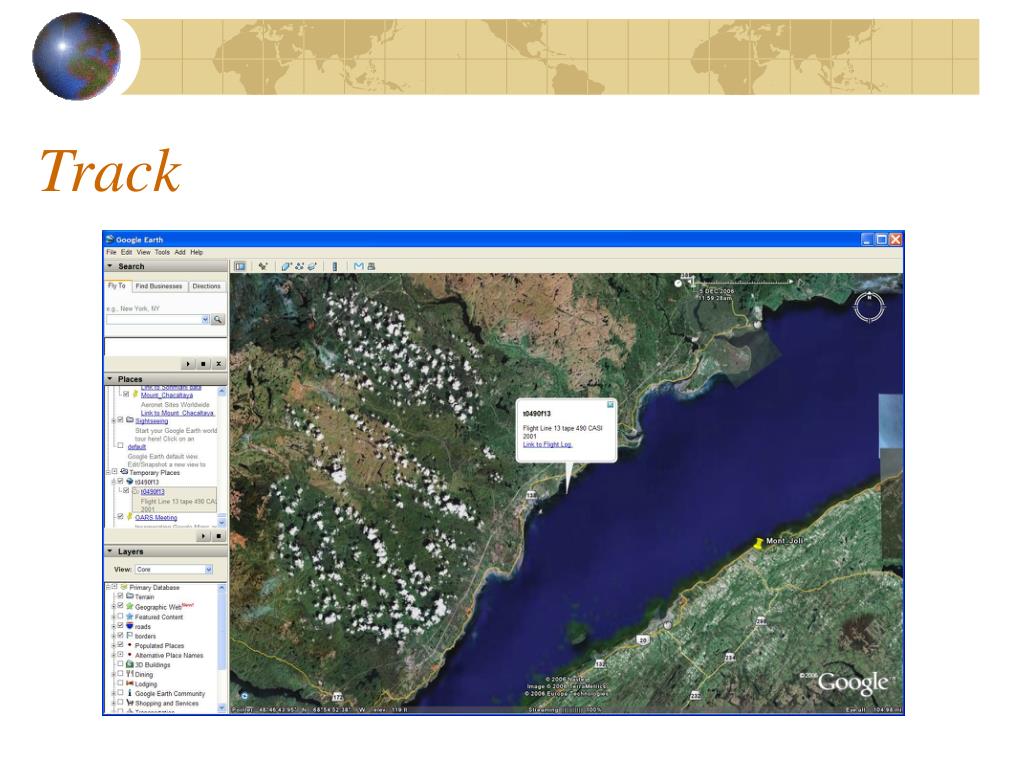Click the Geographic Web star icon

[x=129, y=607]
